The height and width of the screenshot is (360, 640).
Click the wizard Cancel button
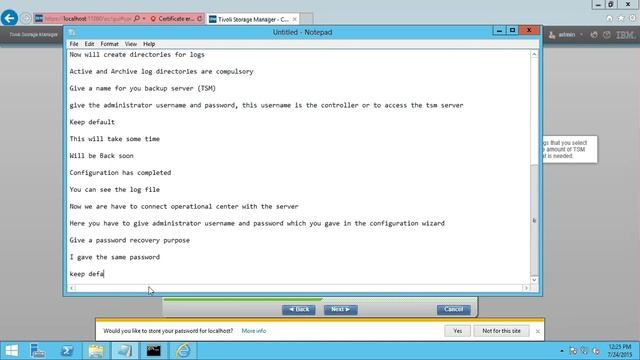(453, 310)
